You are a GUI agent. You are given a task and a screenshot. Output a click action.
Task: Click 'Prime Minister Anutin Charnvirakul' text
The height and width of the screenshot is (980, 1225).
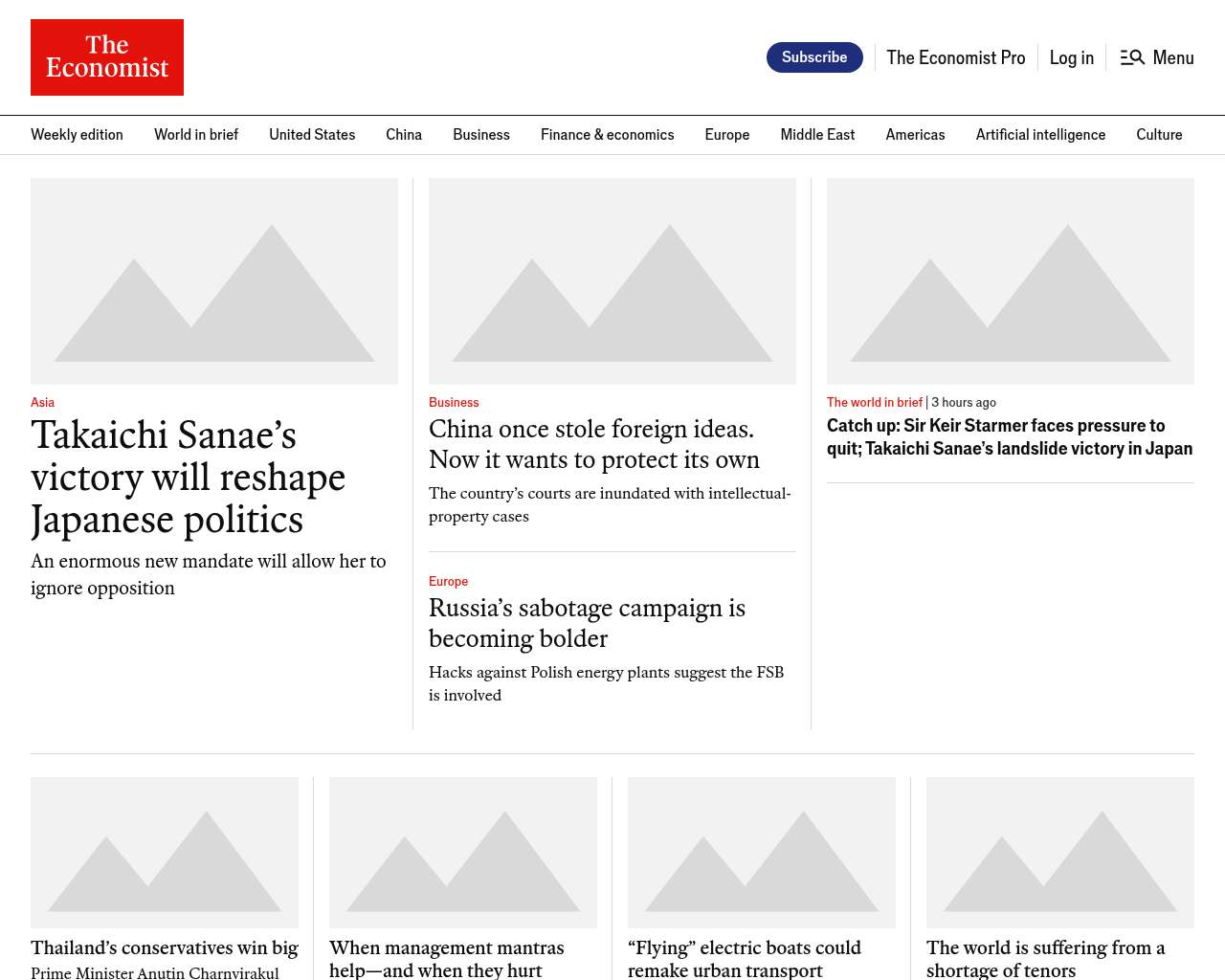[155, 972]
